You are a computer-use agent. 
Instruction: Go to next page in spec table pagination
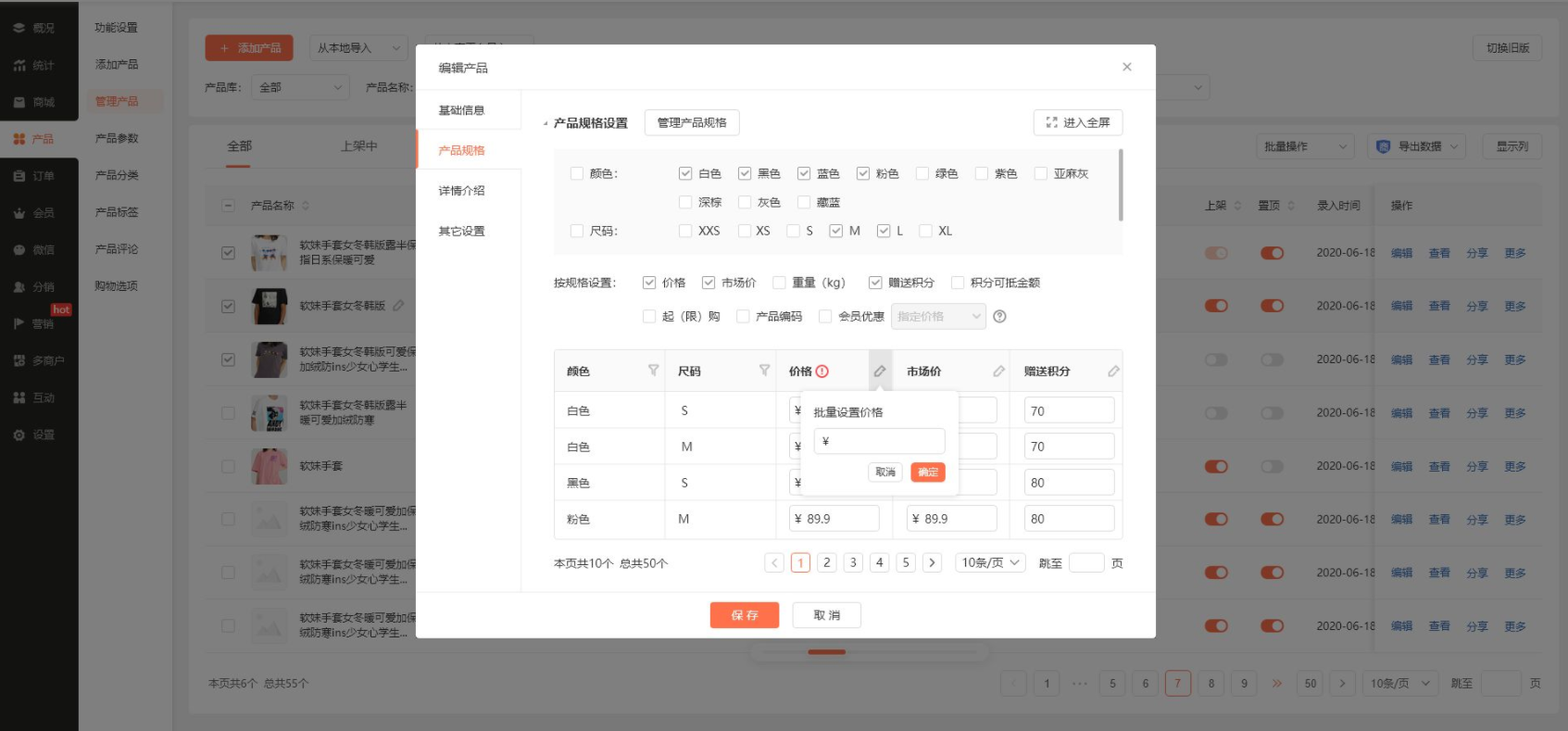tap(933, 562)
